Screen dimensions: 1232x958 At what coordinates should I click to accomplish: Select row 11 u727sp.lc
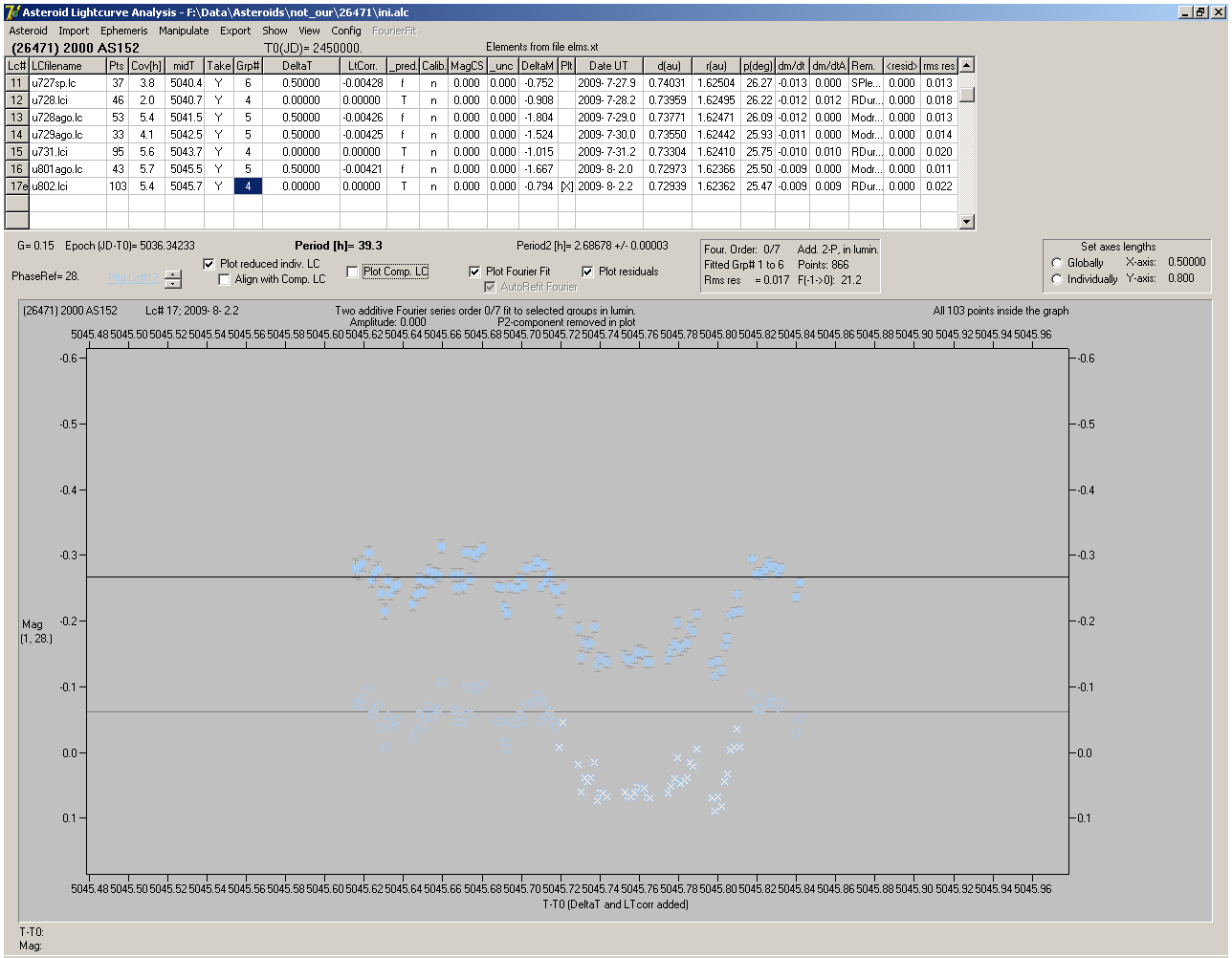point(480,83)
